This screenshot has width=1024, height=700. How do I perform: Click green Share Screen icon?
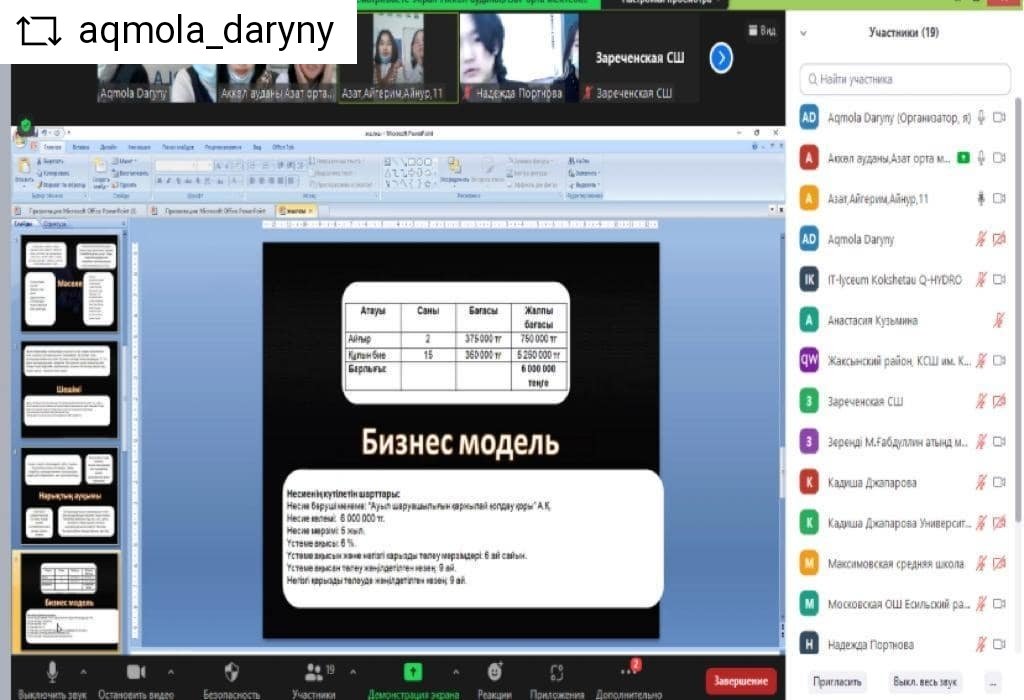413,672
